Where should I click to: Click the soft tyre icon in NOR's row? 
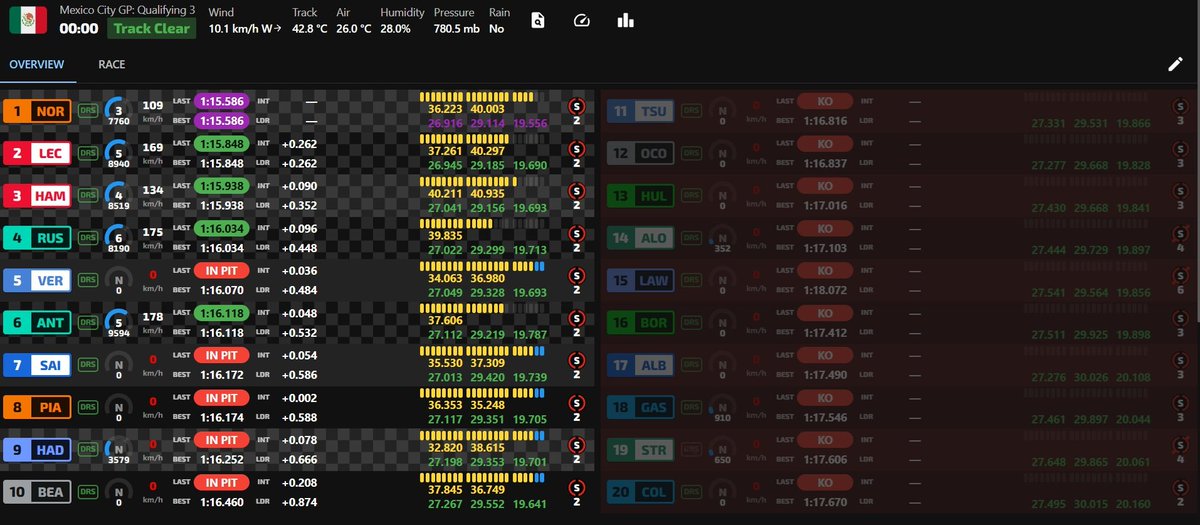(x=577, y=105)
